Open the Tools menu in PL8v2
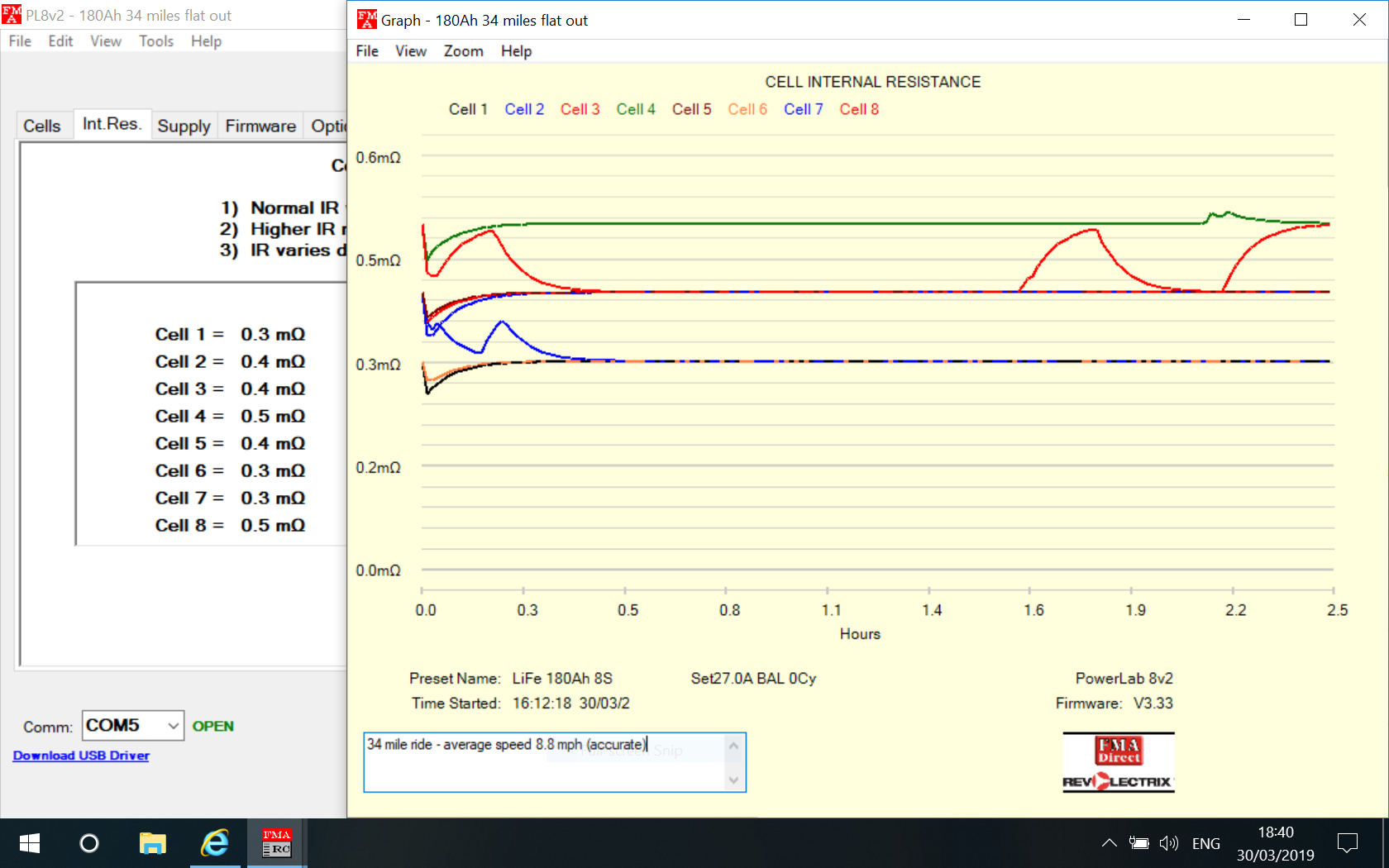 [155, 41]
